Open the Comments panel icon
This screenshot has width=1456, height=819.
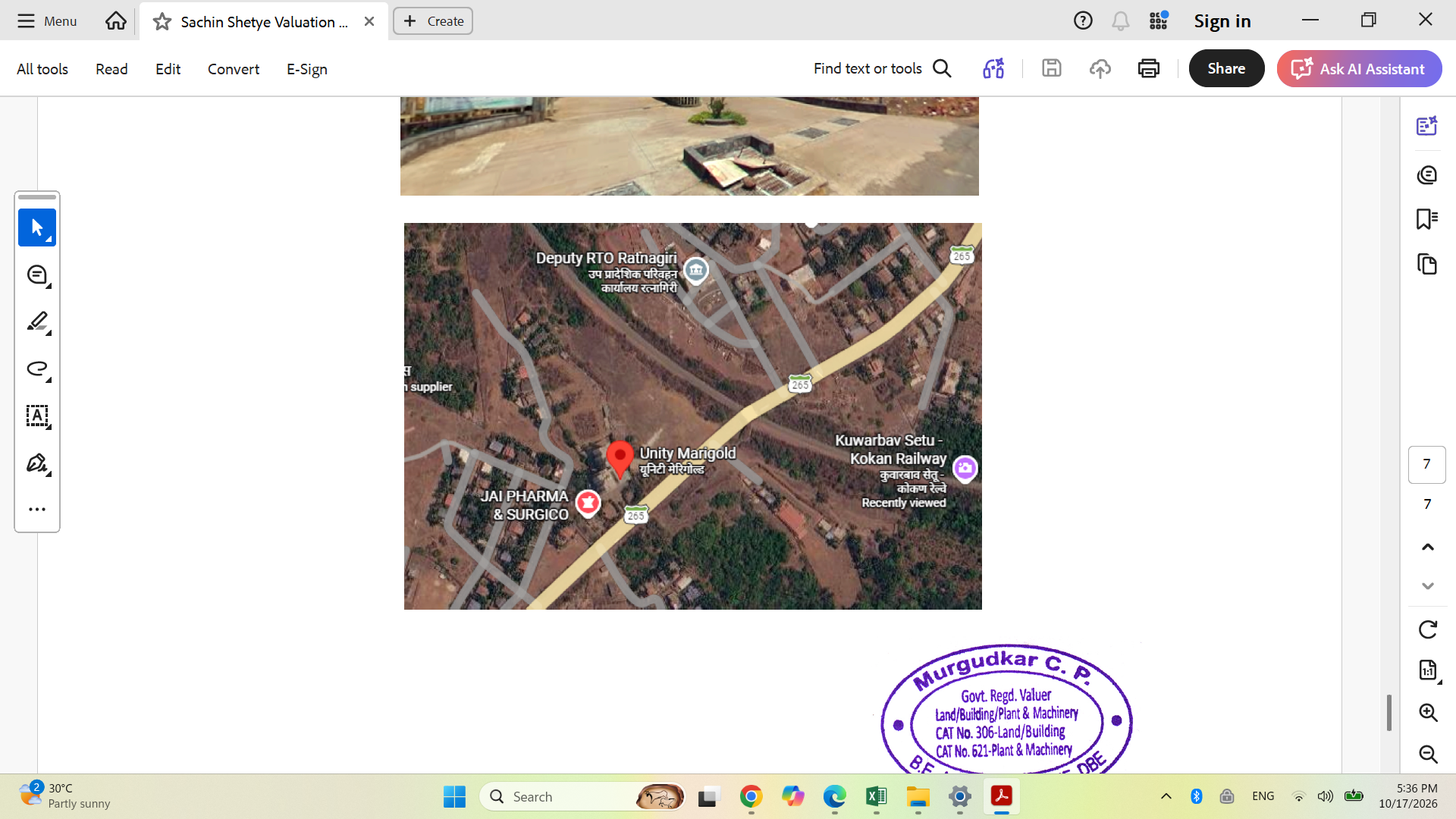(x=1427, y=175)
